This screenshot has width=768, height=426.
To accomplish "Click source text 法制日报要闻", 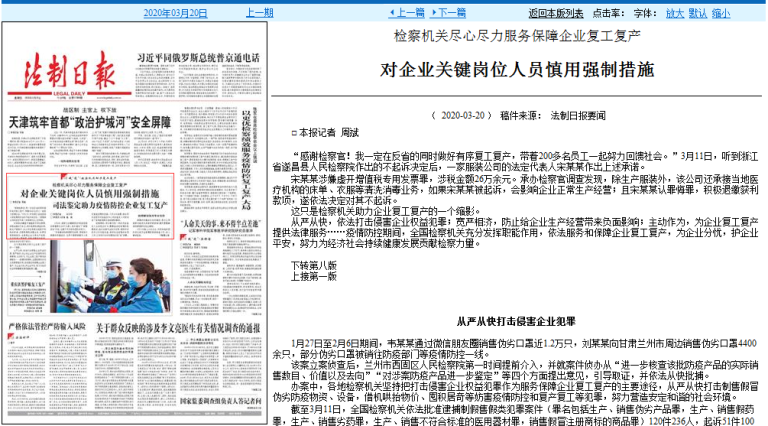I will point(578,116).
